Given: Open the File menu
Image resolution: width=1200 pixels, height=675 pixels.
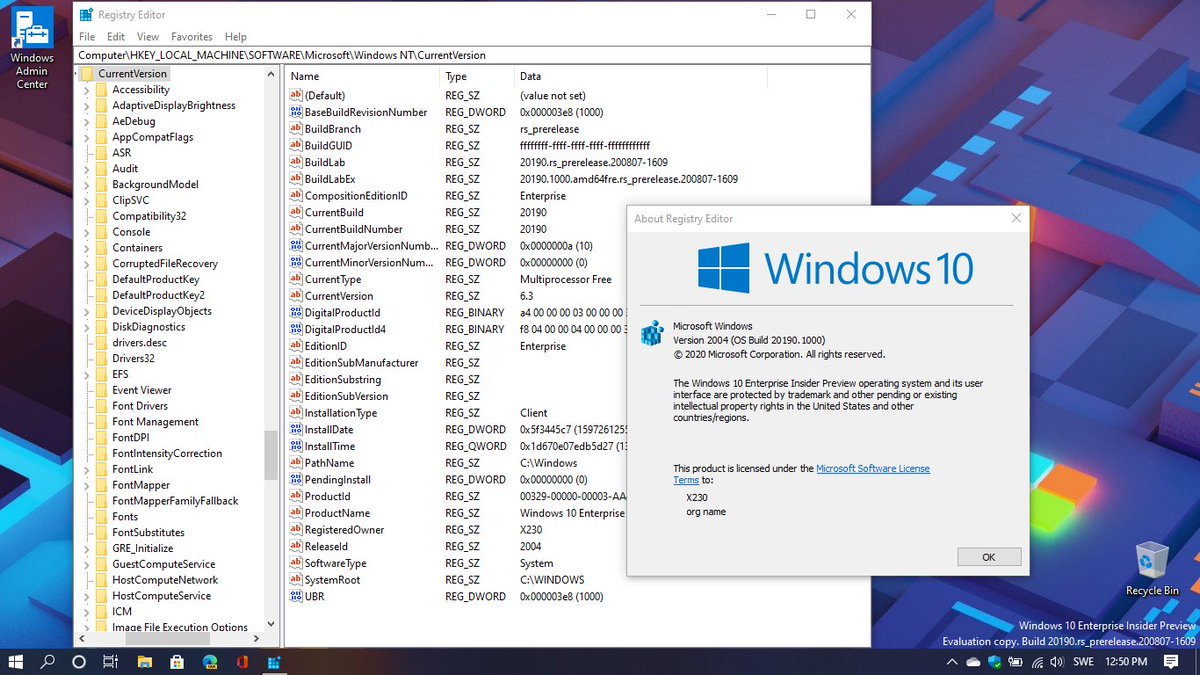Looking at the screenshot, I should [87, 37].
